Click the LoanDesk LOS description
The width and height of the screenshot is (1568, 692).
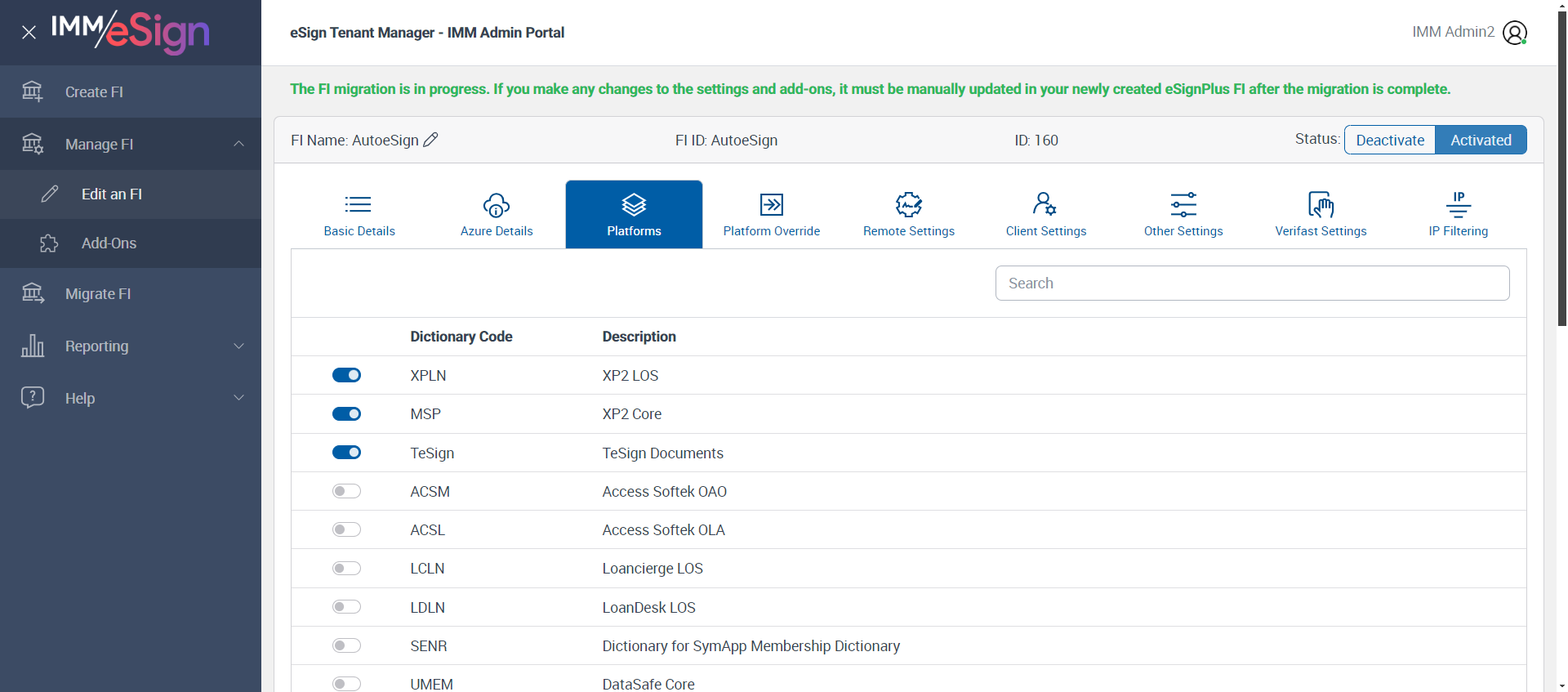click(x=649, y=608)
